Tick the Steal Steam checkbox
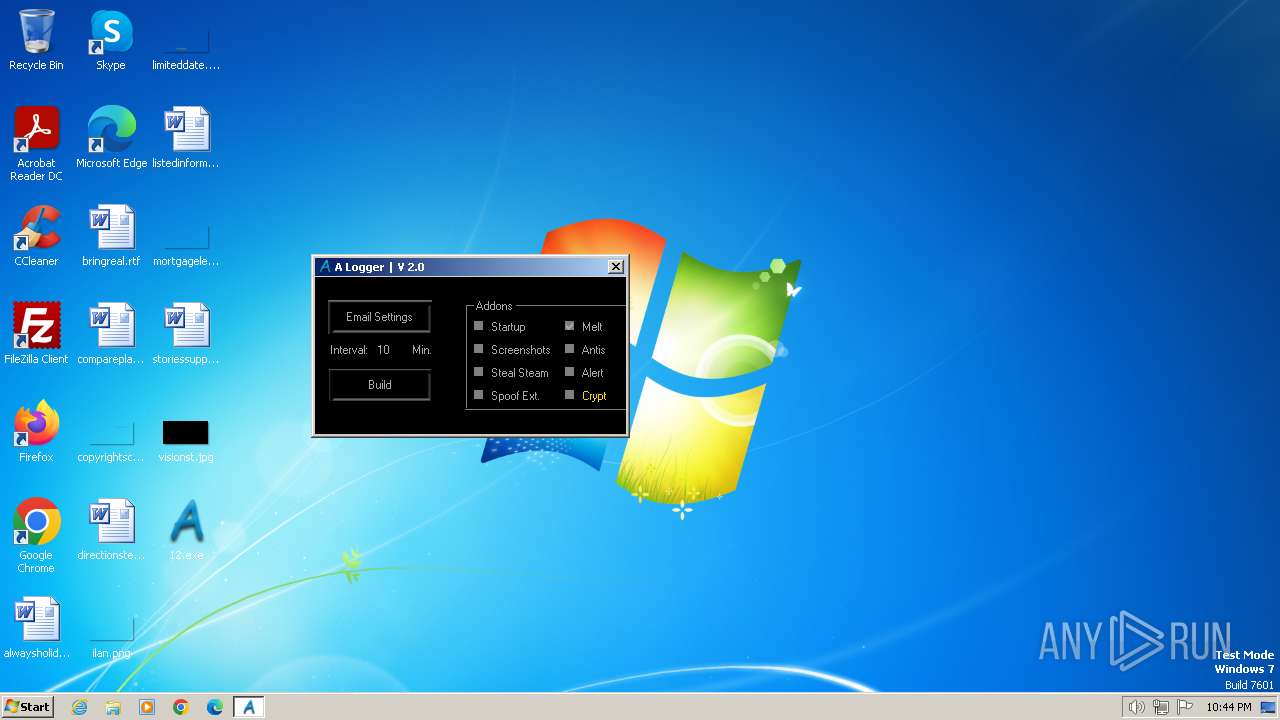This screenshot has width=1280, height=720. click(478, 372)
